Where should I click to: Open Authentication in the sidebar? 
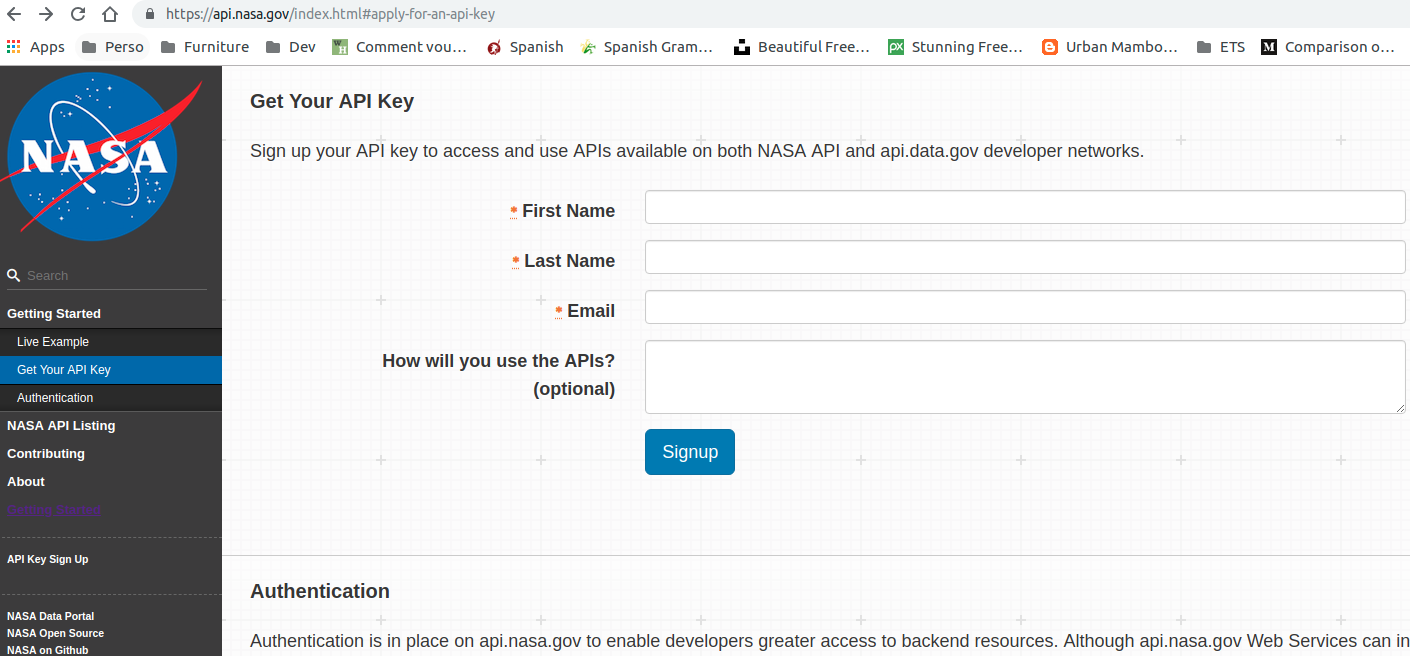pyautogui.click(x=55, y=398)
